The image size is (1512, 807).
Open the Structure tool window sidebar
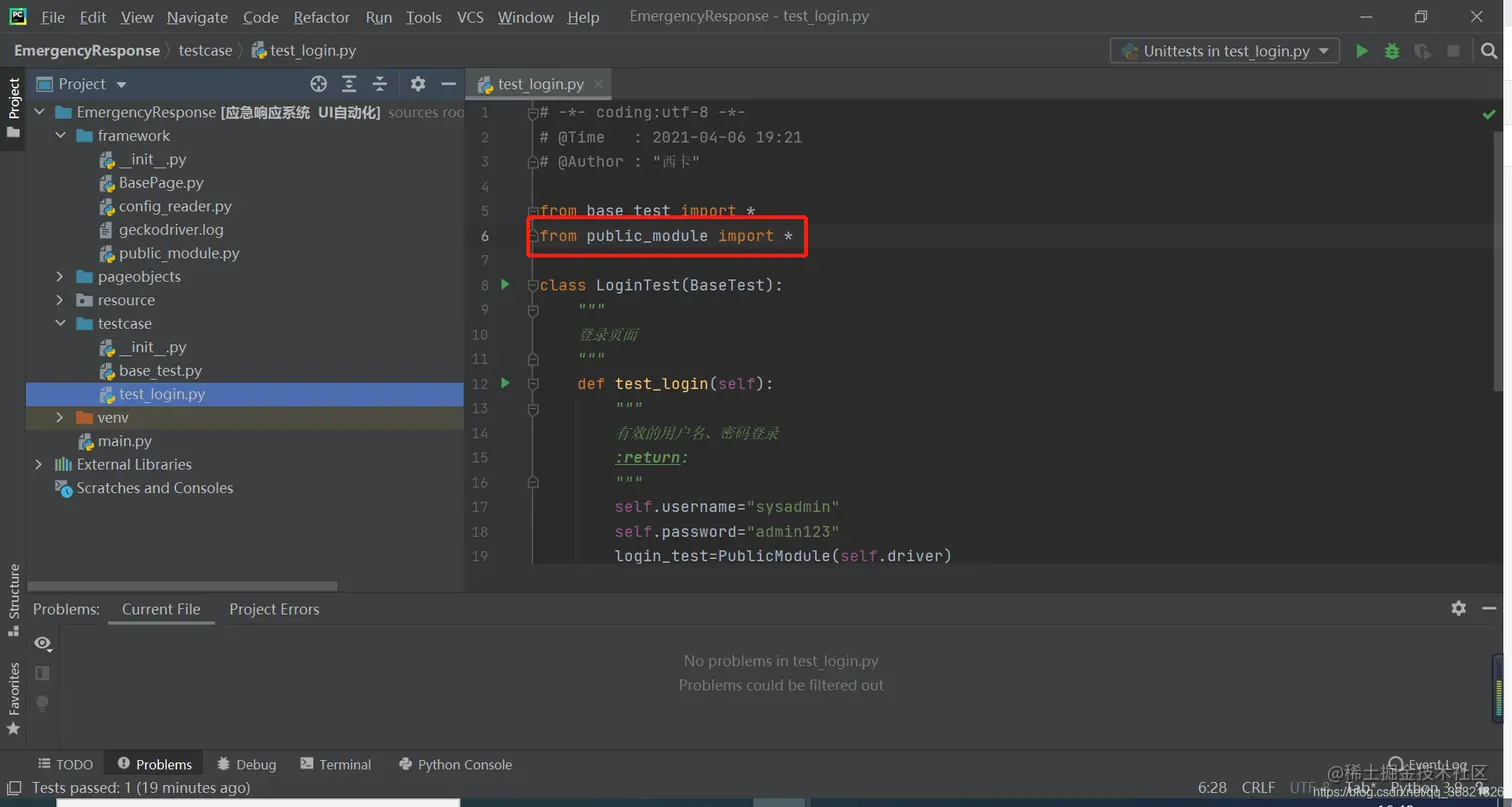tap(14, 600)
